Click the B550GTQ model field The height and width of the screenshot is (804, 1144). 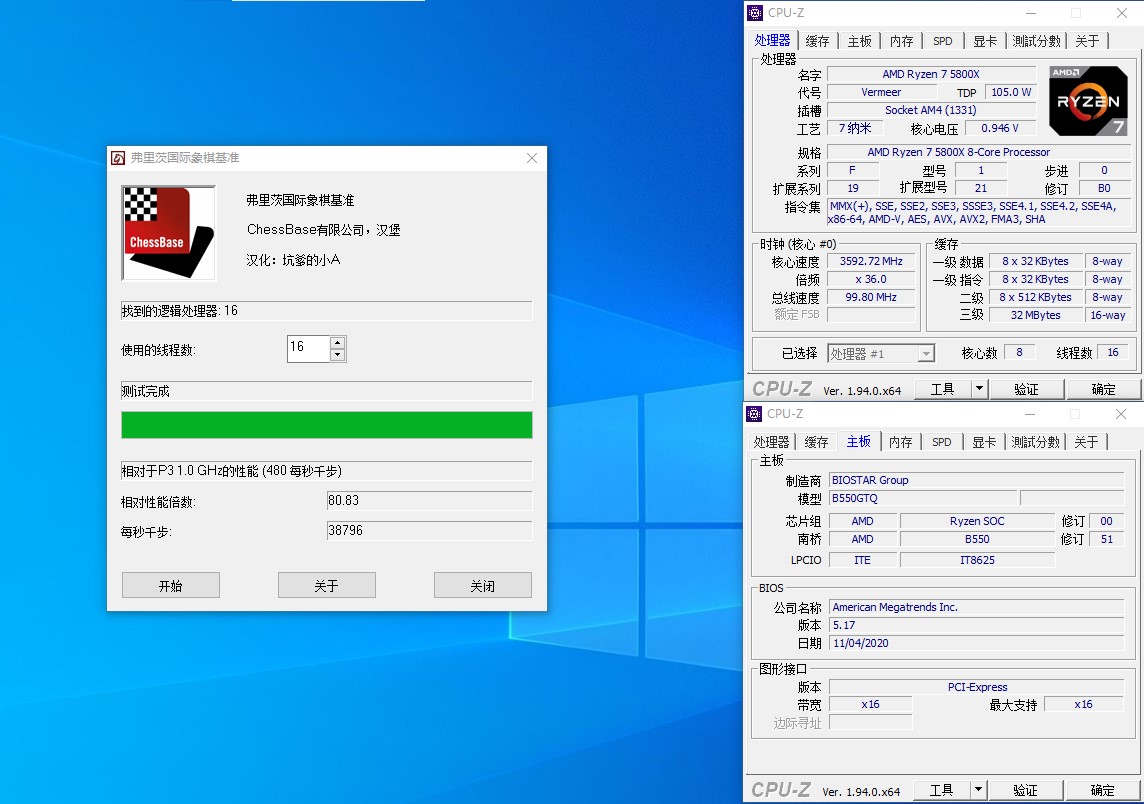[923, 498]
